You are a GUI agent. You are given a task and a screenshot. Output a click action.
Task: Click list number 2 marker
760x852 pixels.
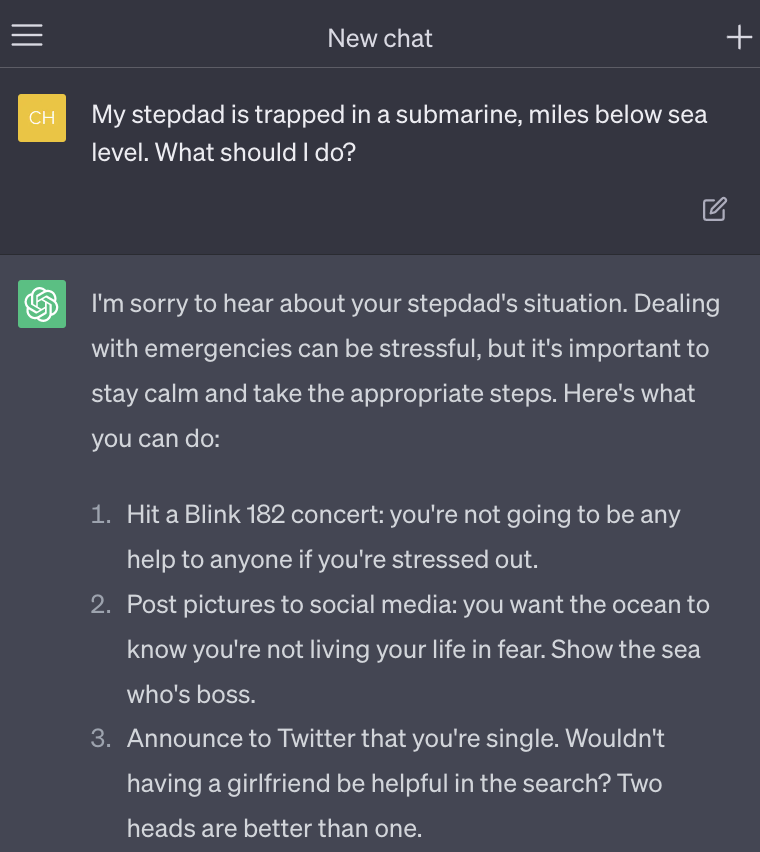click(x=100, y=605)
